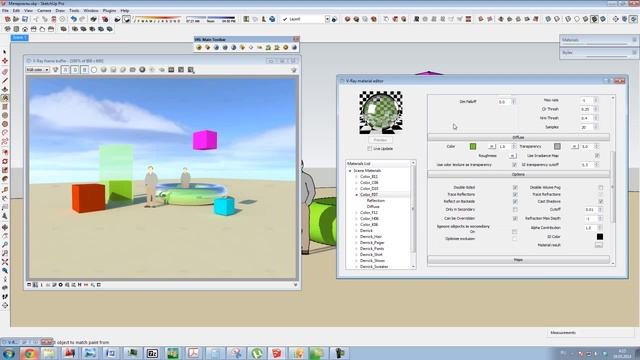
Task: Toggle the Live Update checkbox
Action: 369,149
